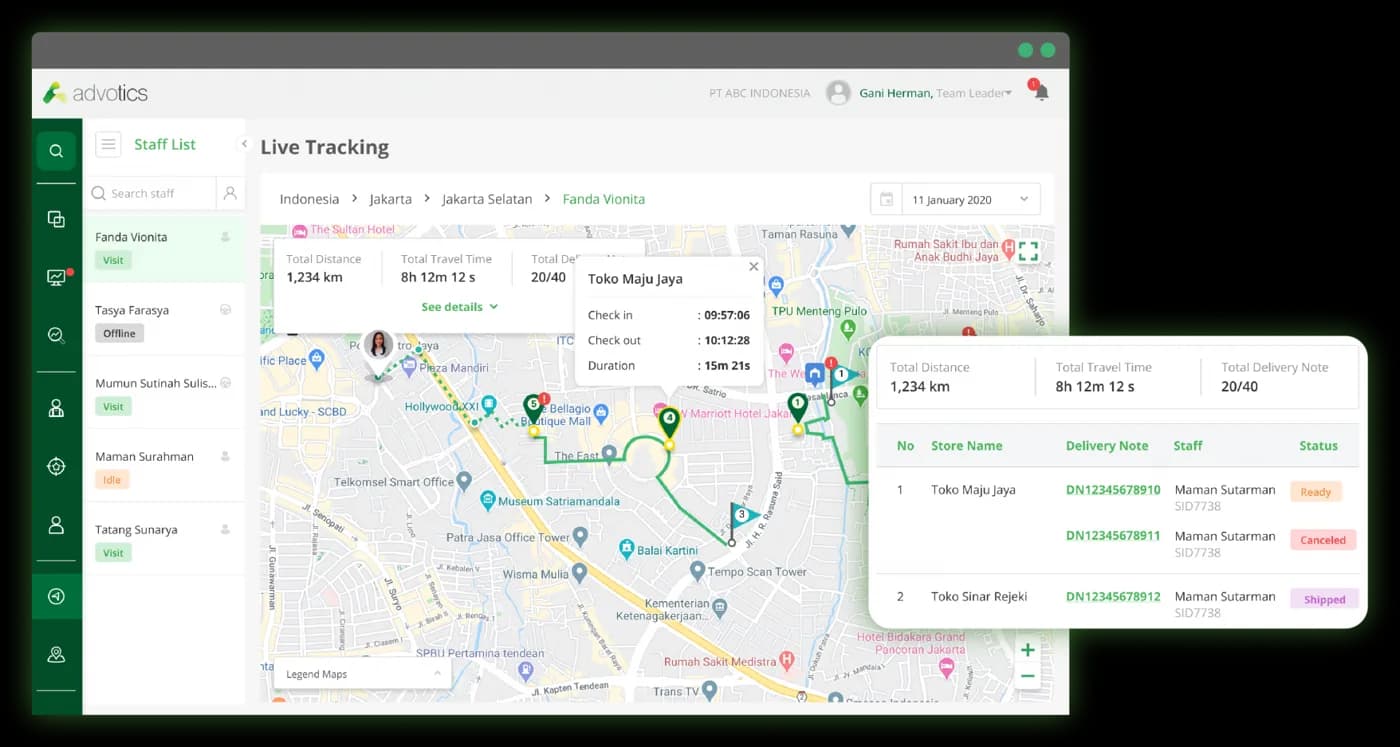Collapse the Staff List panel
Viewport: 1400px width, 747px height.
coord(243,144)
